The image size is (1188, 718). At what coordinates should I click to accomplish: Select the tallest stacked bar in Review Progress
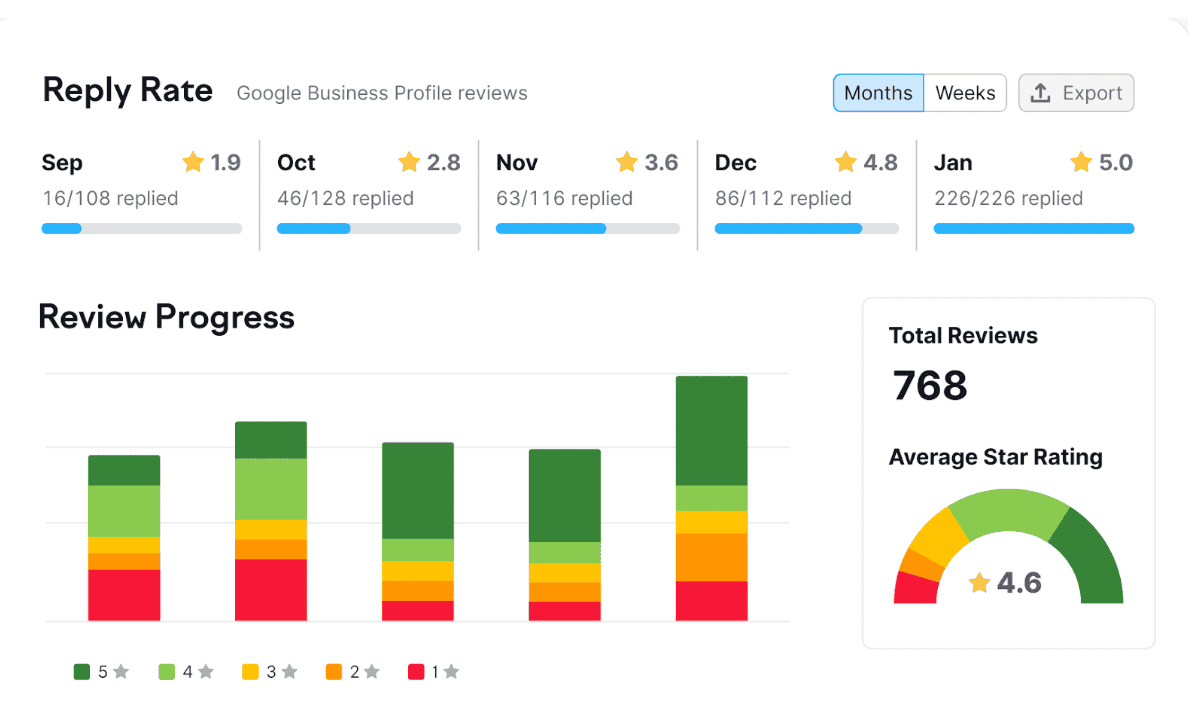tap(711, 500)
